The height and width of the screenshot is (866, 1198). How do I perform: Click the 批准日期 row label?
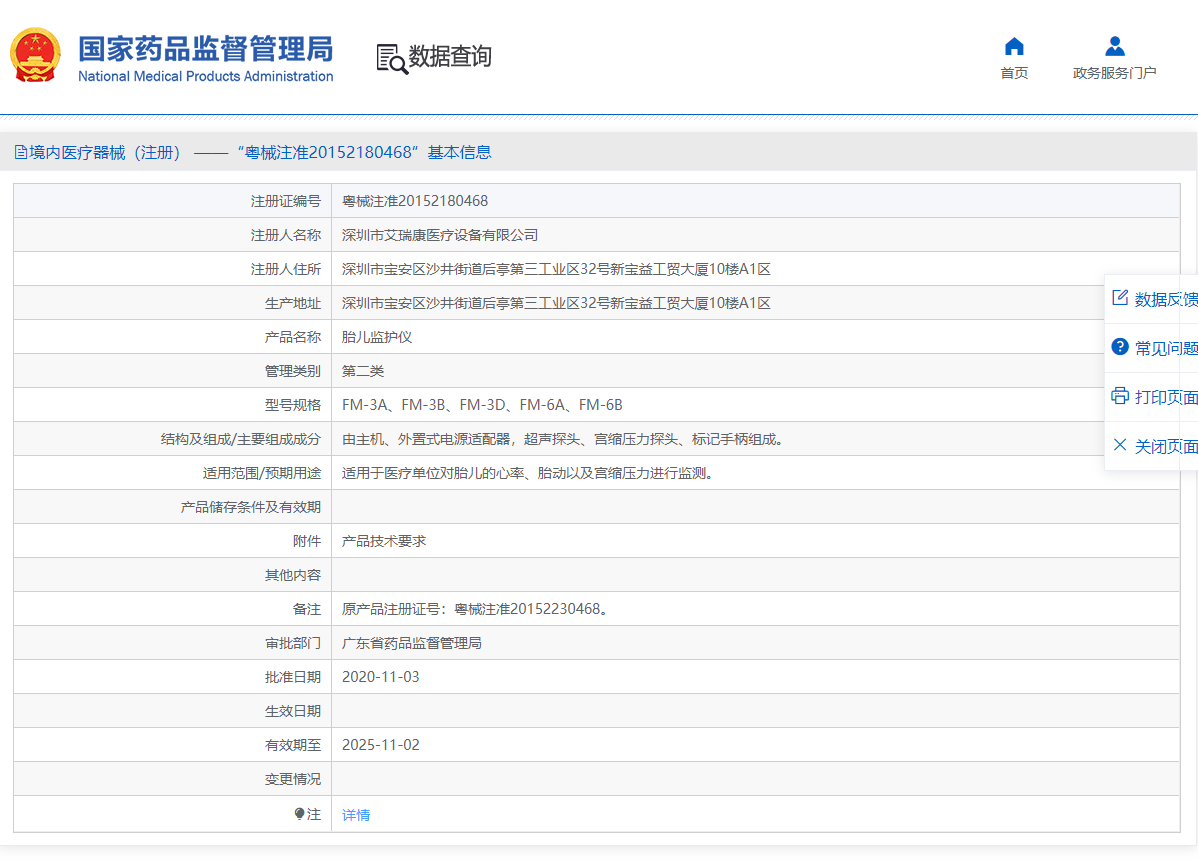(293, 677)
